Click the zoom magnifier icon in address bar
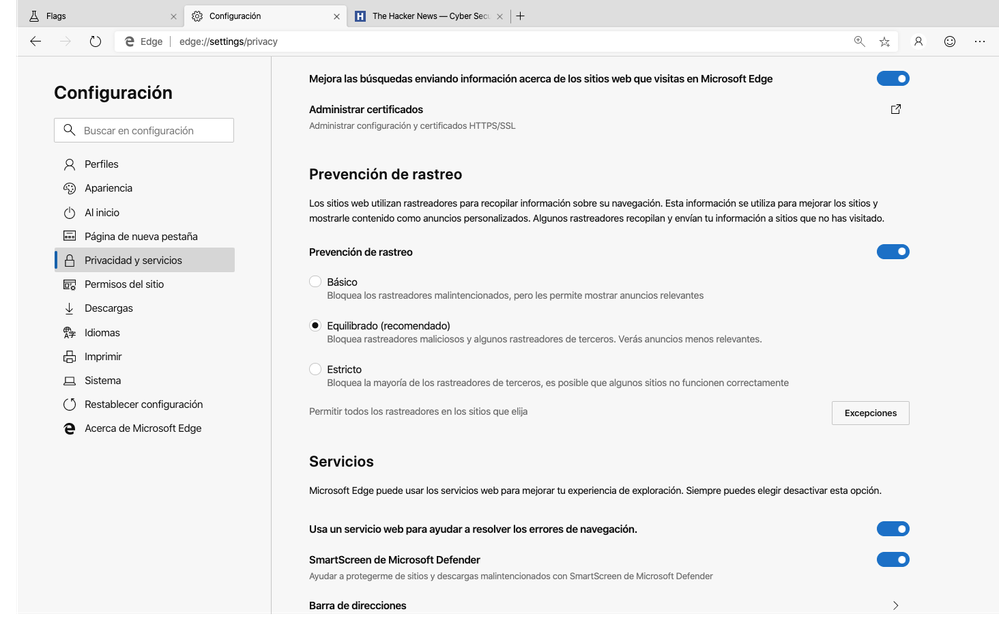999x633 pixels. (859, 41)
